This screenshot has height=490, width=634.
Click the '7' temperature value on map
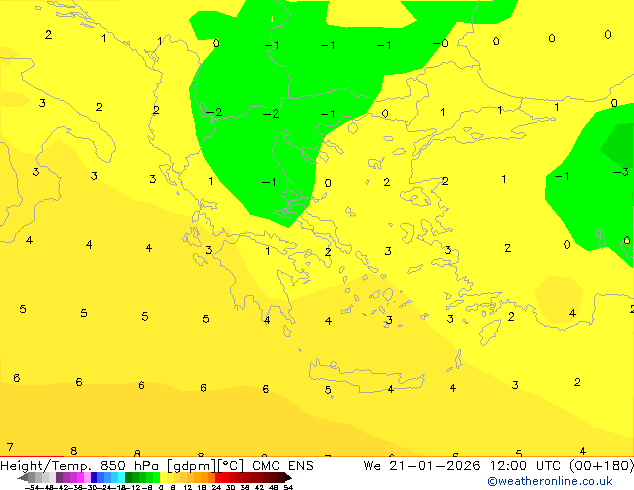10,447
